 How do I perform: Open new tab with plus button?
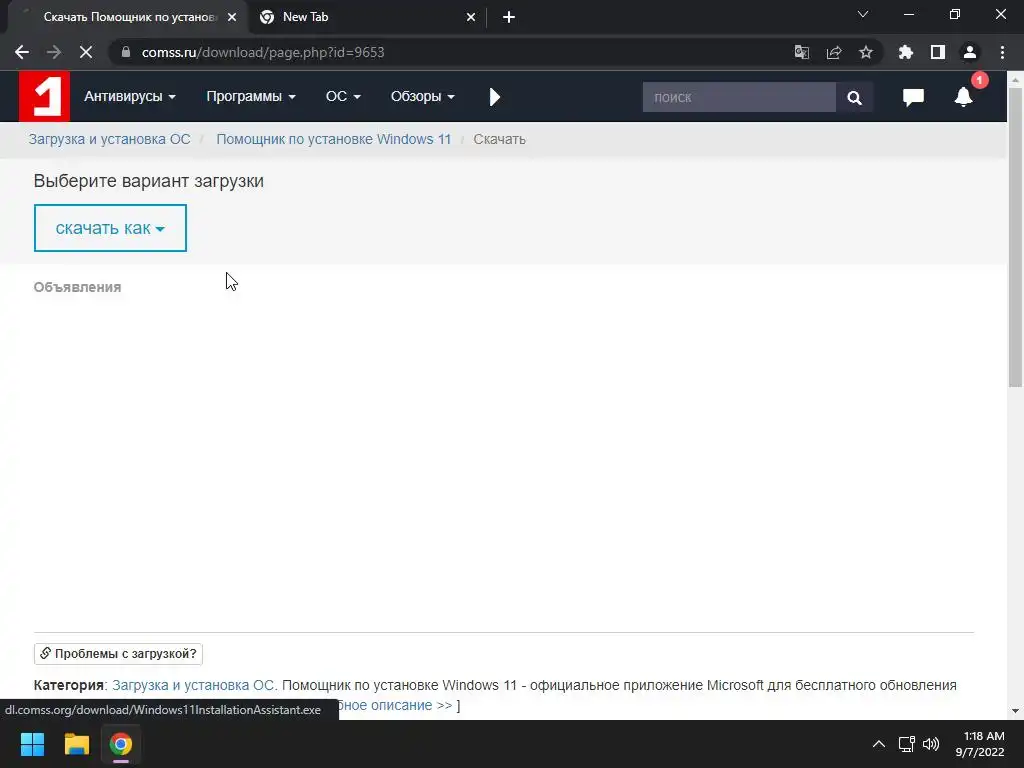pyautogui.click(x=509, y=17)
